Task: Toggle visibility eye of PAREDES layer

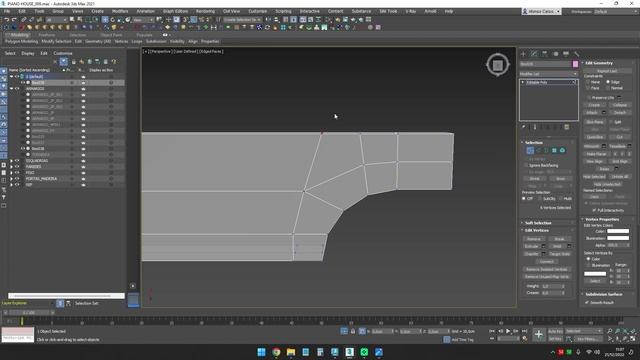Action: [x=17, y=167]
